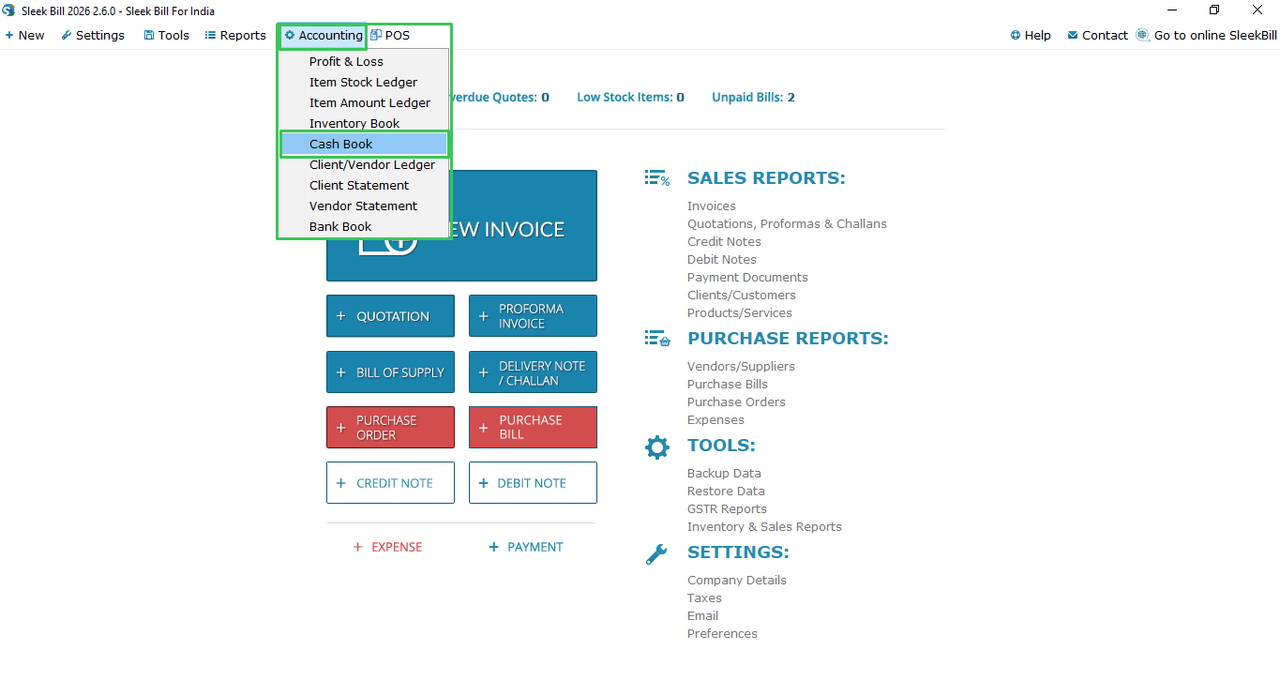1280x683 pixels.
Task: Open Client/Vendor Ledger
Action: coord(364,165)
